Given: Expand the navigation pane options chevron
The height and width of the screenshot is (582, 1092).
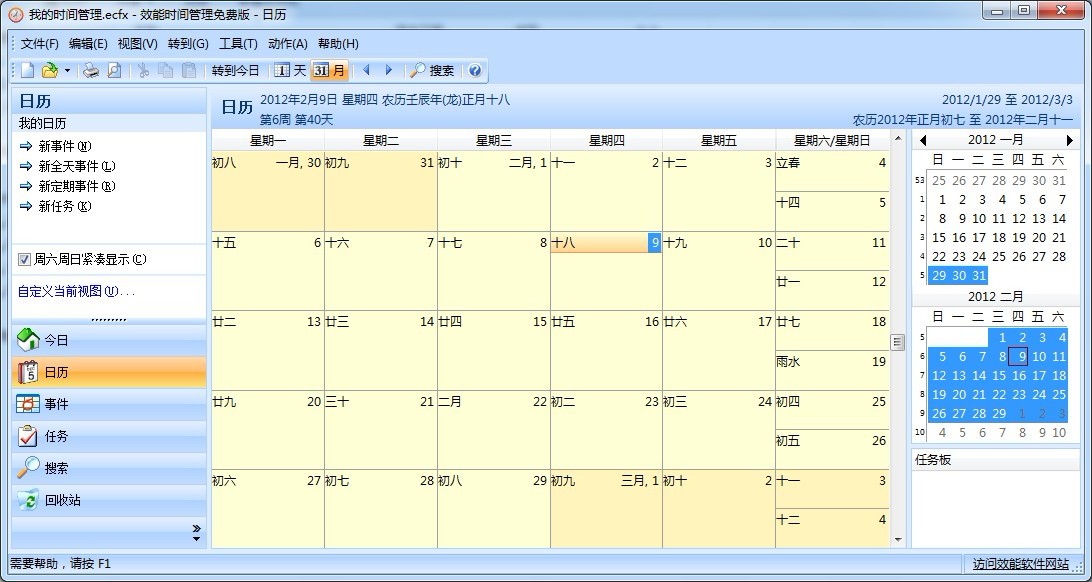Looking at the screenshot, I should 196,531.
